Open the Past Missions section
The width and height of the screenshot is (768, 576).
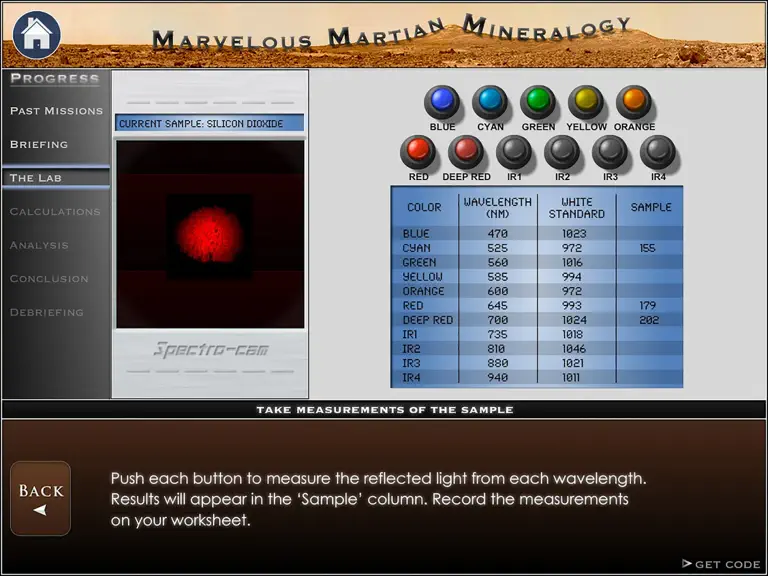point(56,111)
